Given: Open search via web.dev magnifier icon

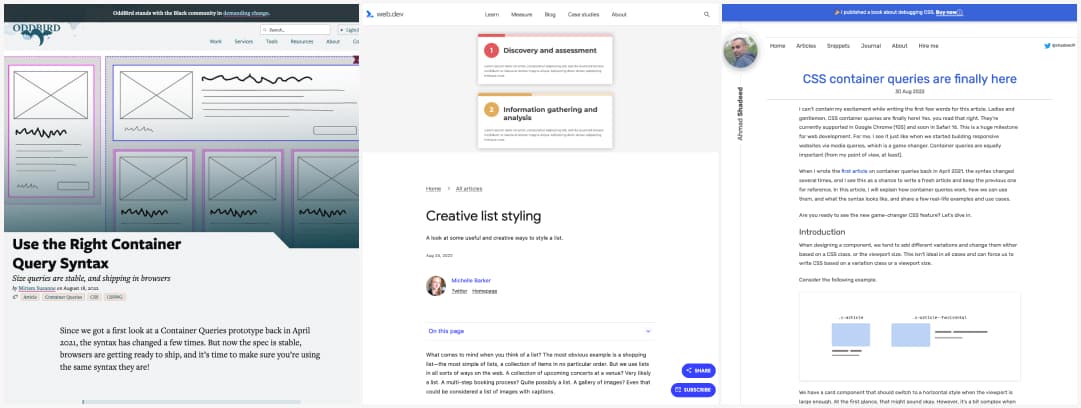Looking at the screenshot, I should tap(707, 15).
